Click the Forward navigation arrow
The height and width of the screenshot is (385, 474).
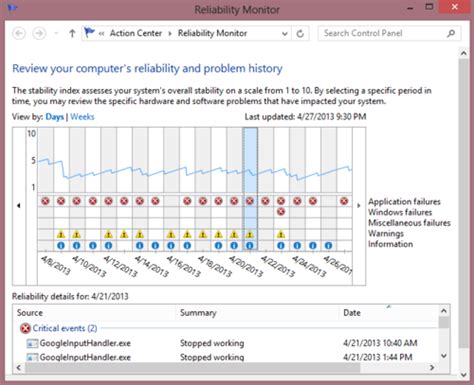[x=39, y=33]
